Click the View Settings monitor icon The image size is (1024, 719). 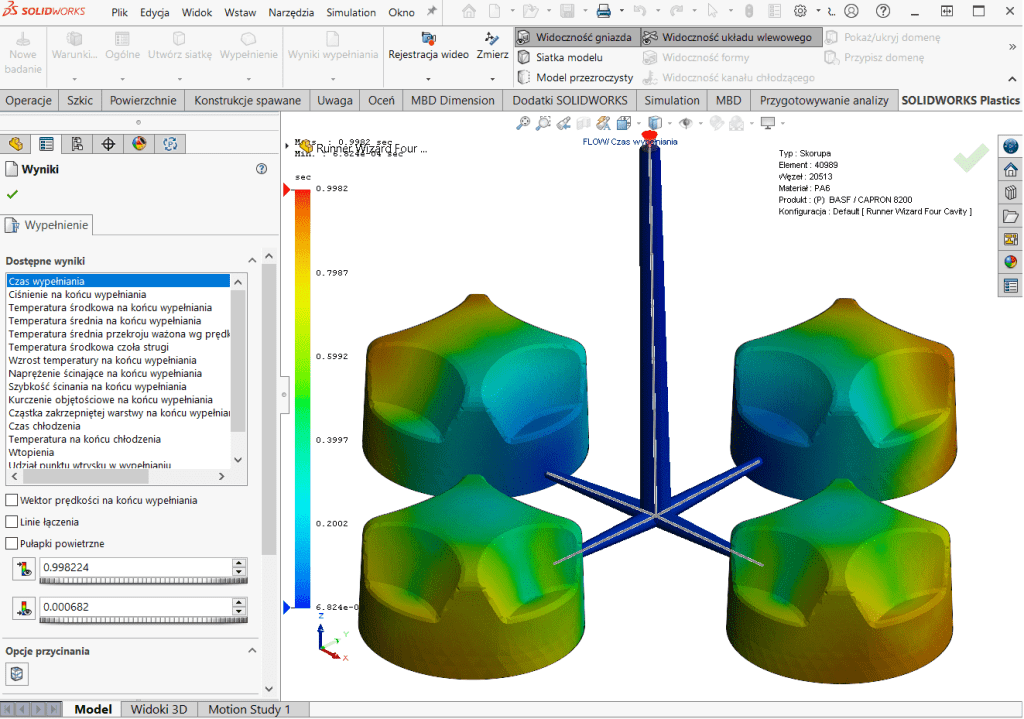pyautogui.click(x=768, y=123)
